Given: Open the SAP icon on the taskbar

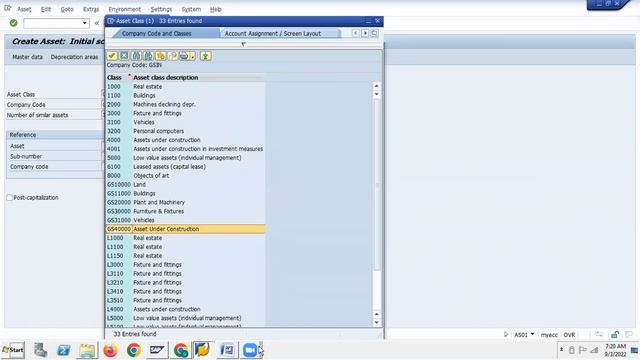Looking at the screenshot, I should tap(157, 350).
